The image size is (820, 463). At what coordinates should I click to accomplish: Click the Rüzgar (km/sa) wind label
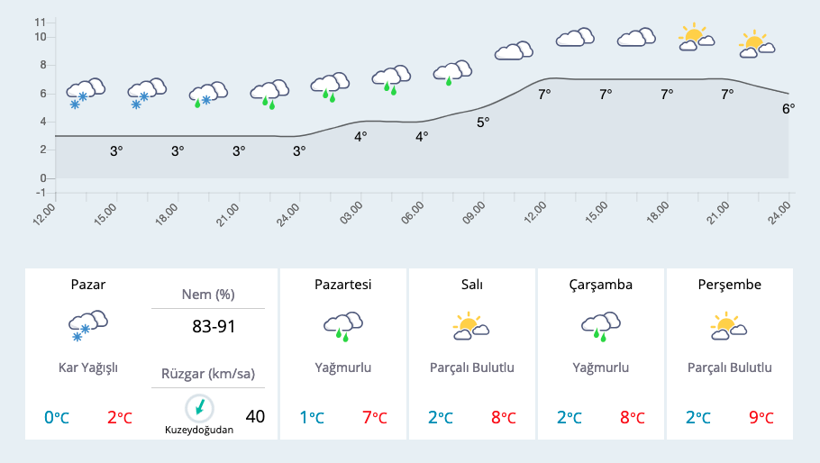pyautogui.click(x=208, y=373)
